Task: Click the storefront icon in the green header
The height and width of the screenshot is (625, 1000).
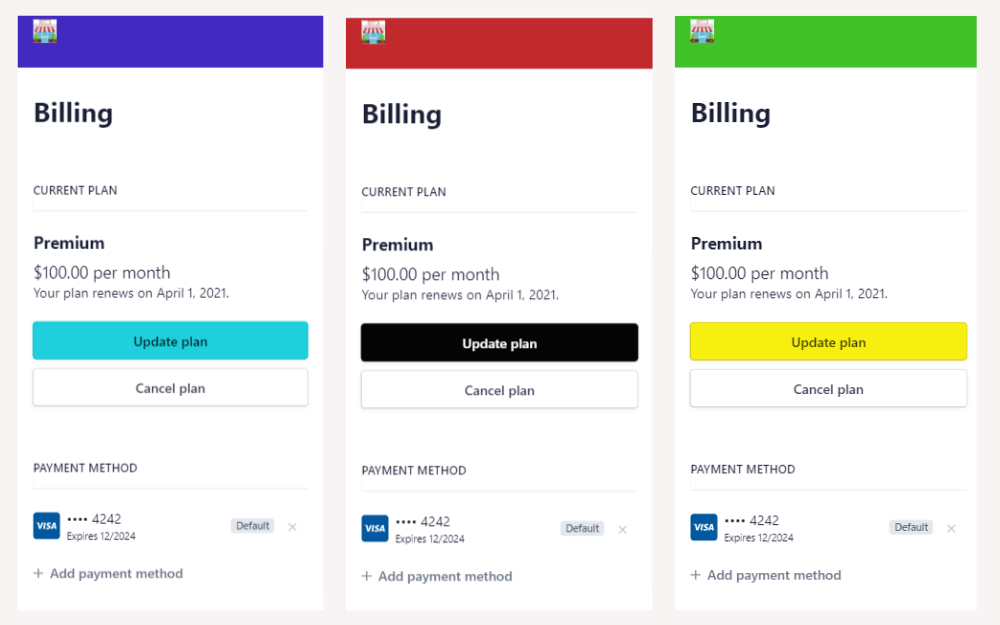Action: pyautogui.click(x=701, y=30)
